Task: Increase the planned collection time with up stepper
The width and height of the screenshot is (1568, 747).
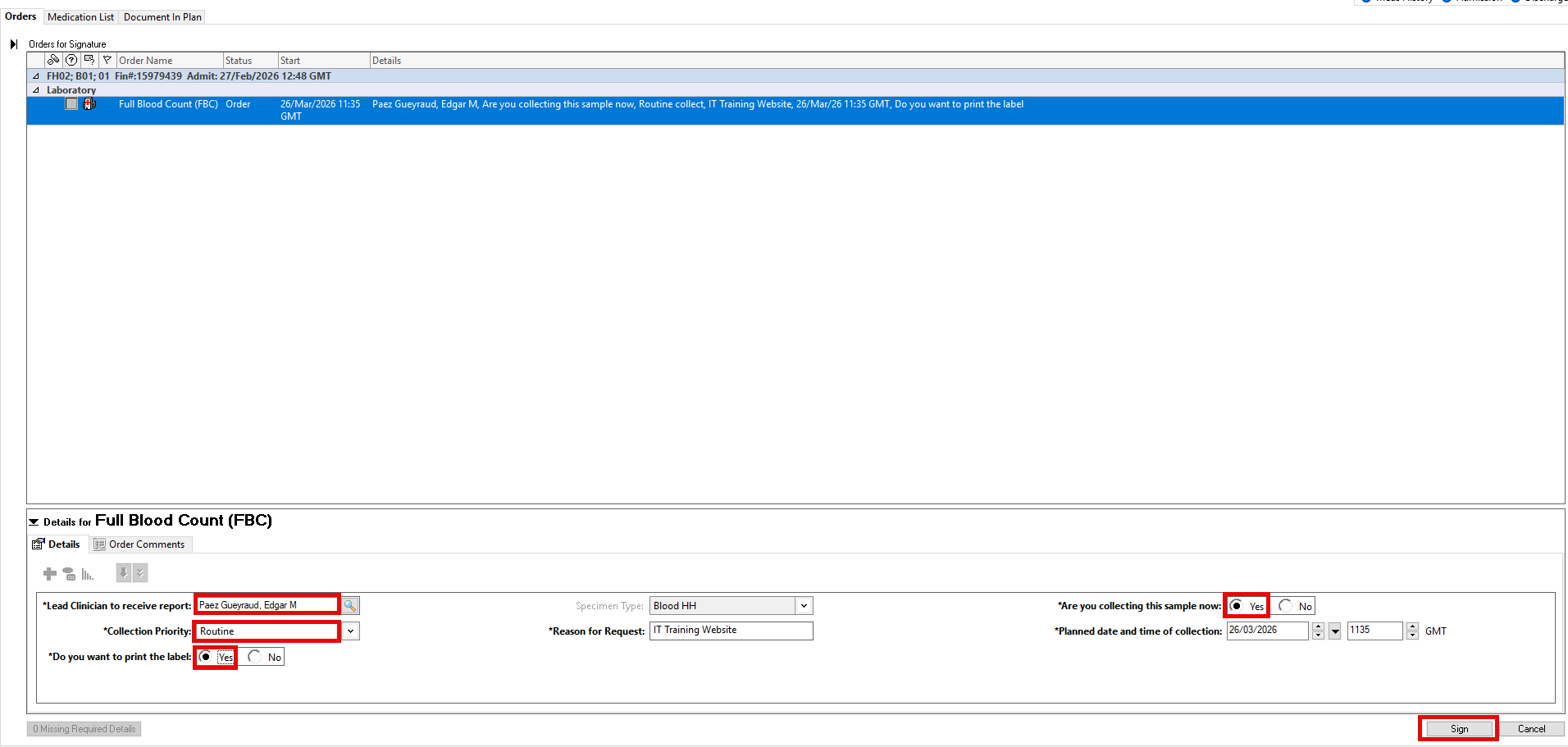Action: (x=1412, y=627)
